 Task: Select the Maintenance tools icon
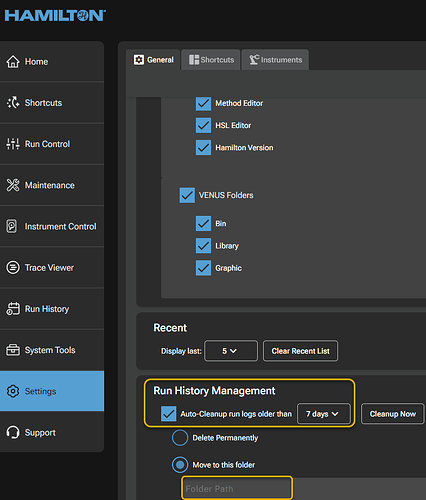pyautogui.click(x=13, y=185)
